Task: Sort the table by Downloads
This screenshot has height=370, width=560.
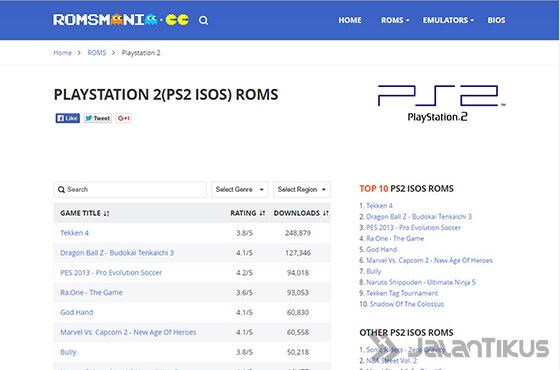Action: [x=301, y=213]
